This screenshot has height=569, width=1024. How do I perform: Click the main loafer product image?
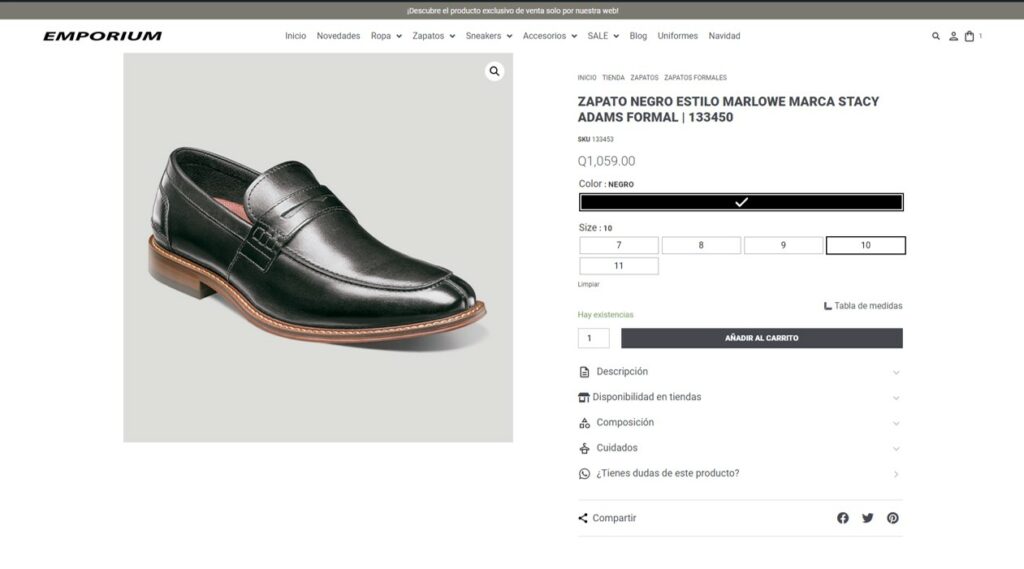[x=318, y=248]
